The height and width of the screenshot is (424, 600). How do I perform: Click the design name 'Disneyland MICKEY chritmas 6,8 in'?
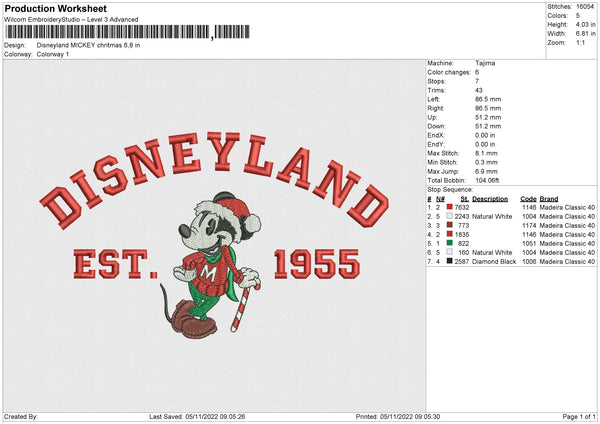pyautogui.click(x=88, y=45)
